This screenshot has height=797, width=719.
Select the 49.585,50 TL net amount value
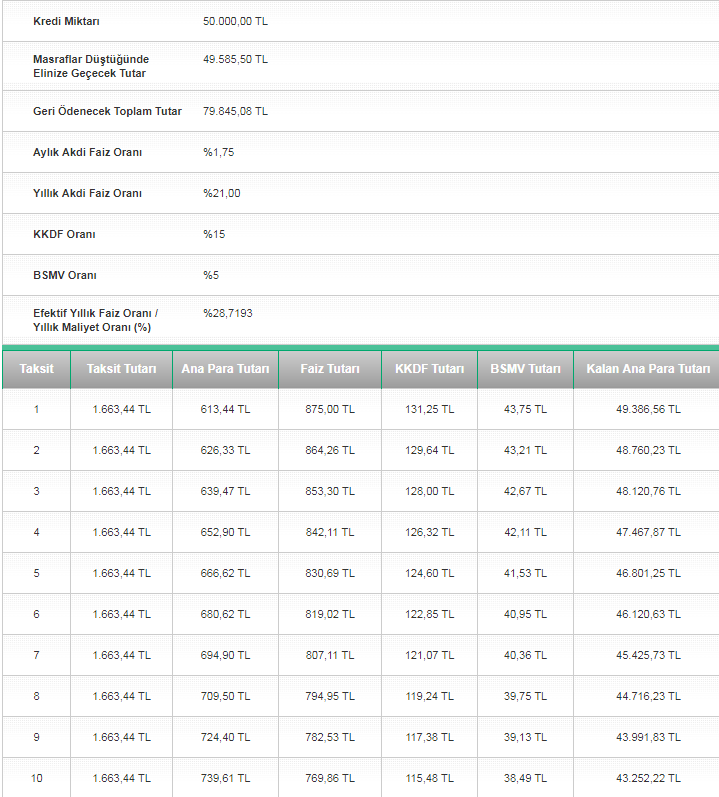pyautogui.click(x=235, y=60)
